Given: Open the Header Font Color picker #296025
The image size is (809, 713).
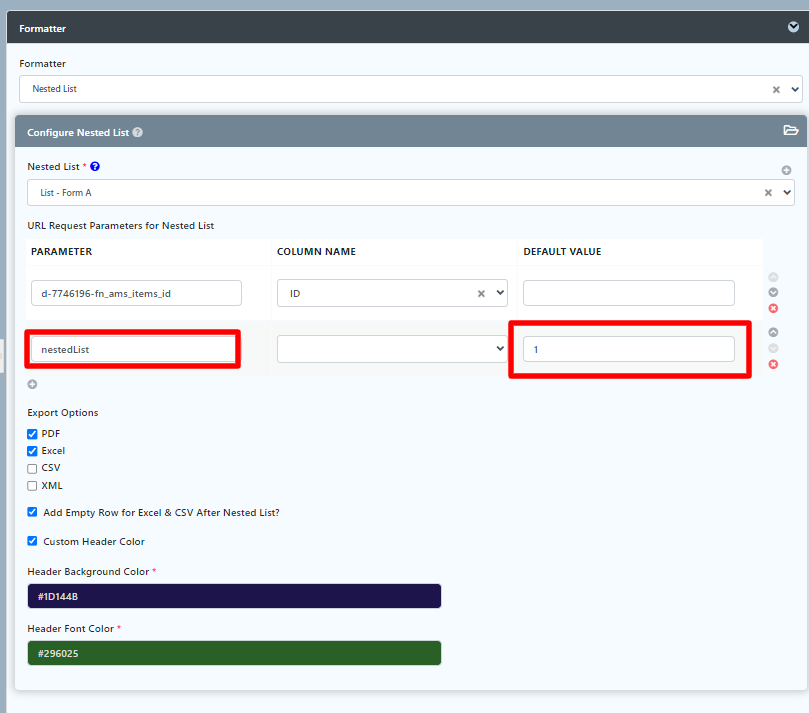Looking at the screenshot, I should point(234,653).
